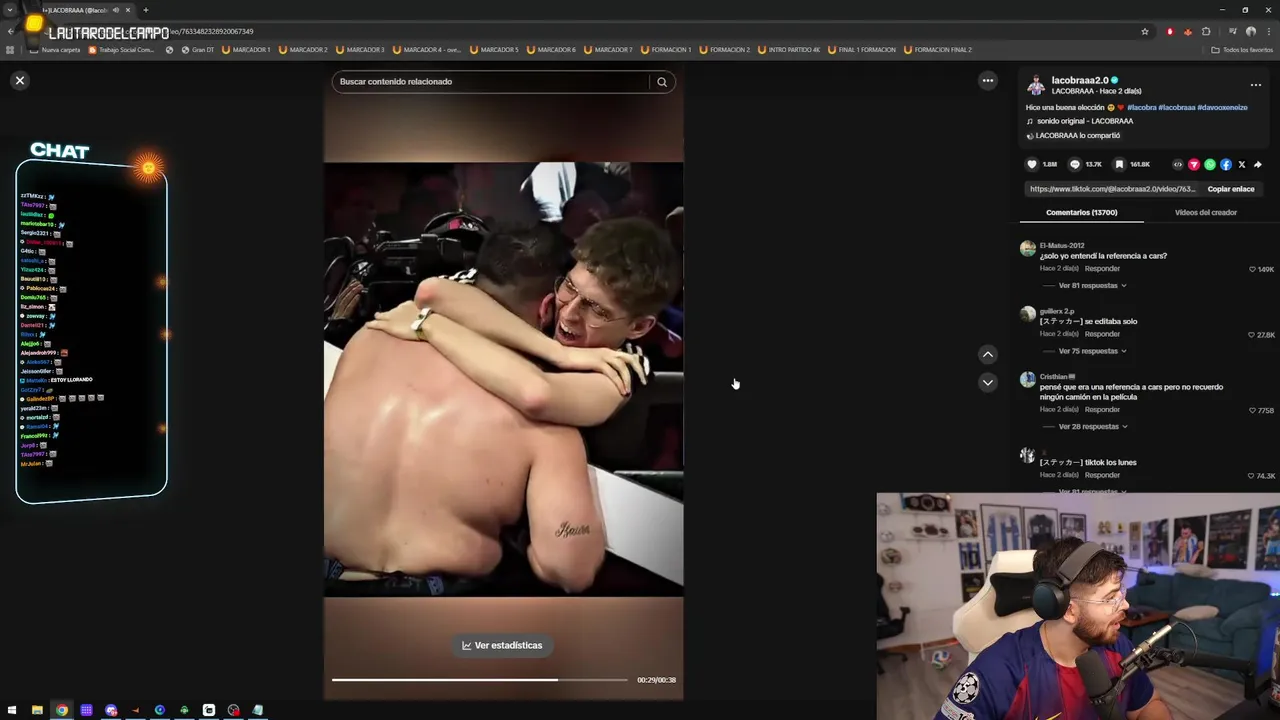1280x720 pixels.
Task: Reply to Cristhian's comment
Action: [x=1103, y=410]
